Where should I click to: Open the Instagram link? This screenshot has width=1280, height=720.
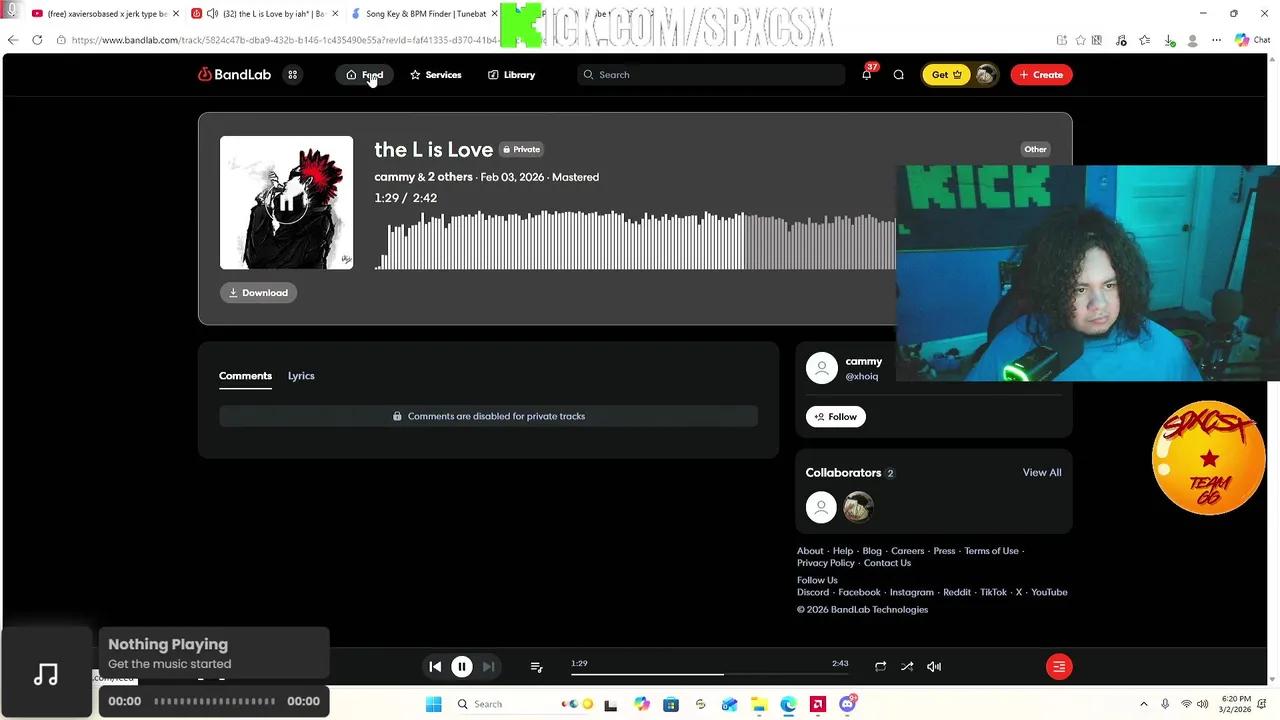click(911, 592)
